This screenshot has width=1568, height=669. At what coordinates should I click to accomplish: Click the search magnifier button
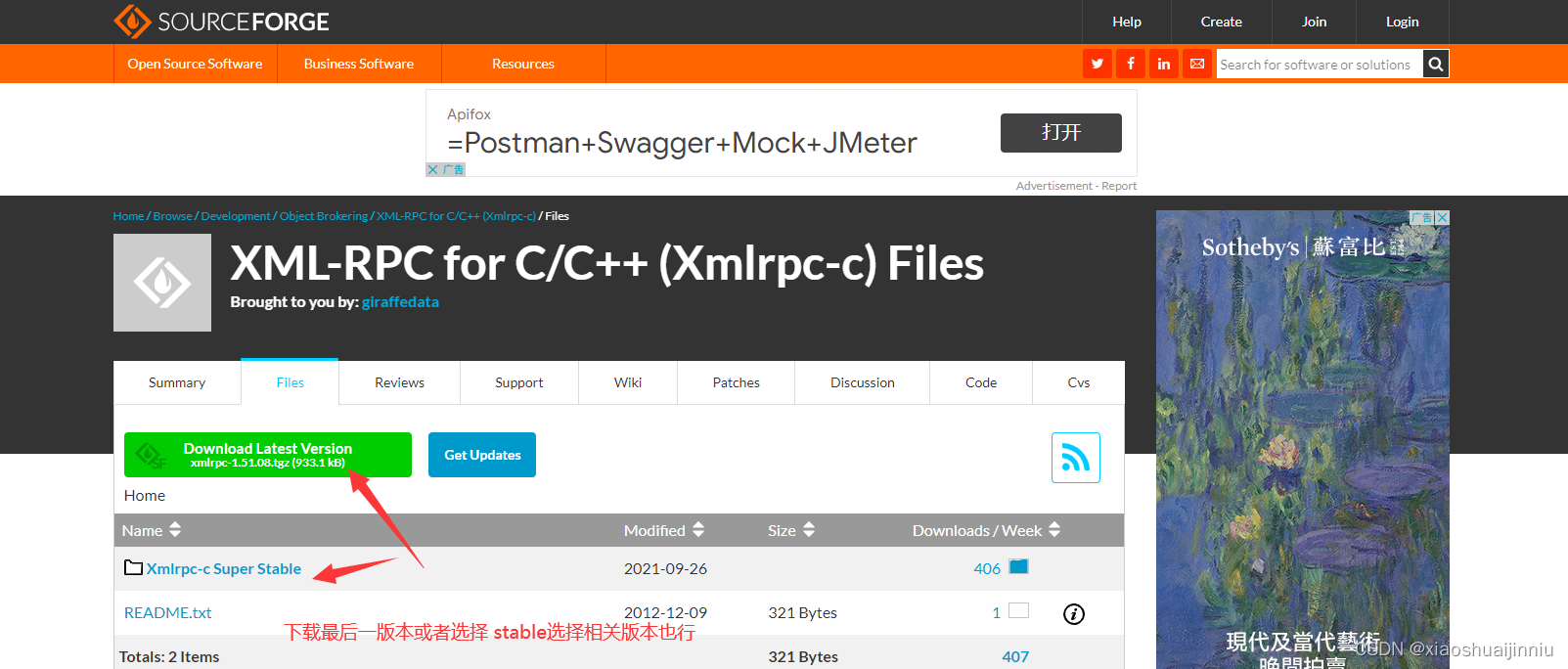(1435, 64)
